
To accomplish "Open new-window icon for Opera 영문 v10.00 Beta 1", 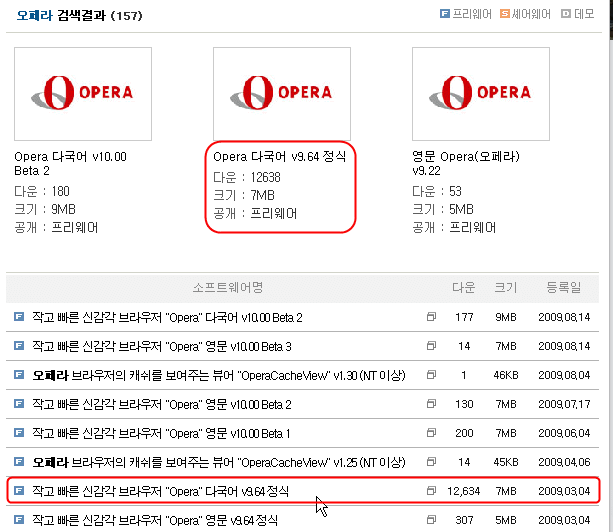I will pos(431,433).
